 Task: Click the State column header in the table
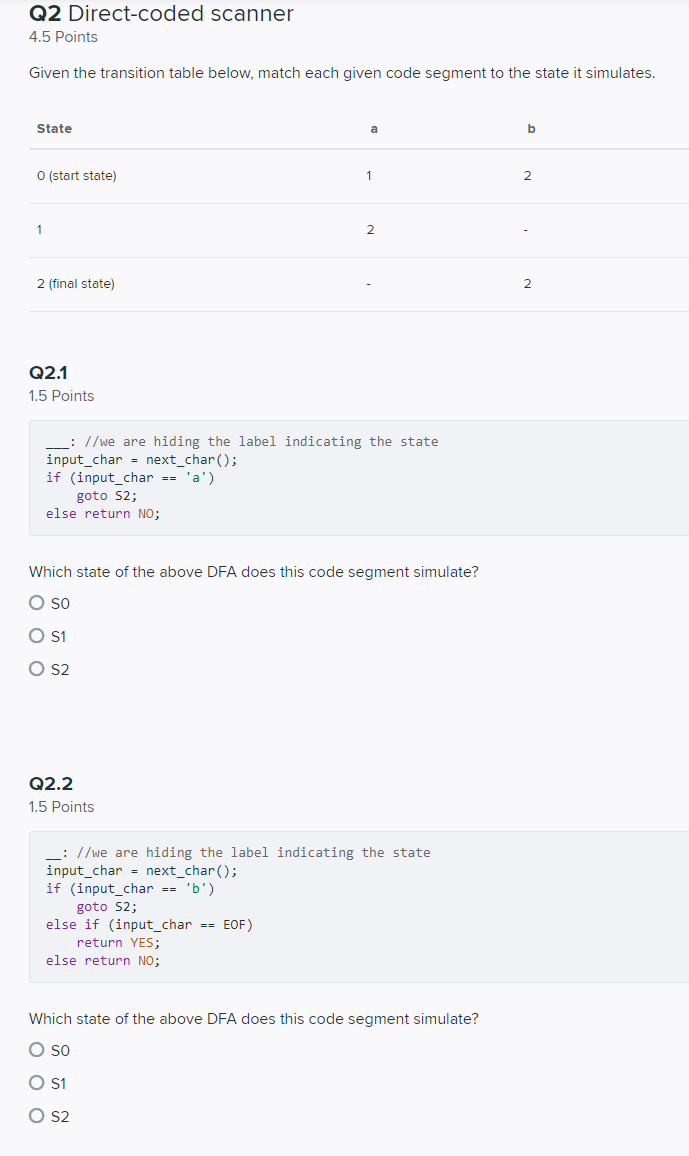point(54,128)
